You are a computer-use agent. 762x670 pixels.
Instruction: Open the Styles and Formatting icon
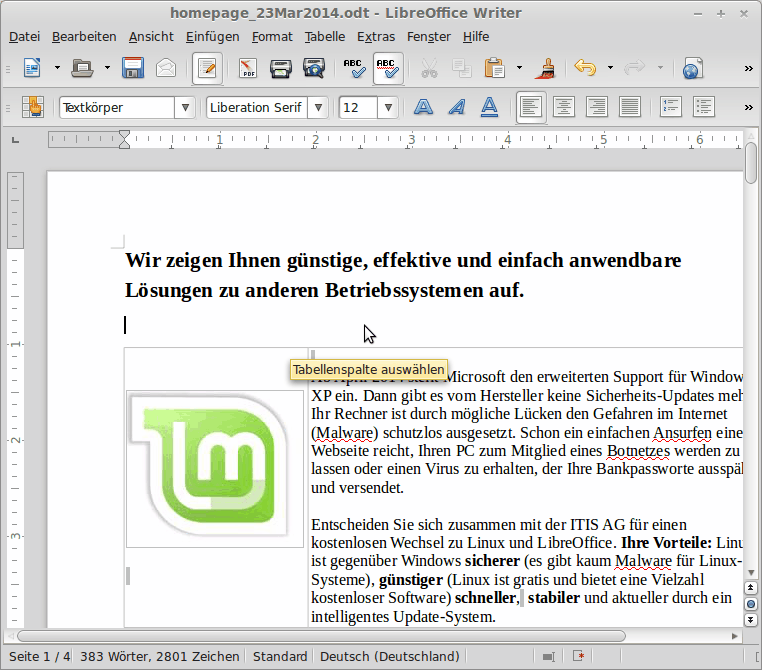tap(33, 107)
